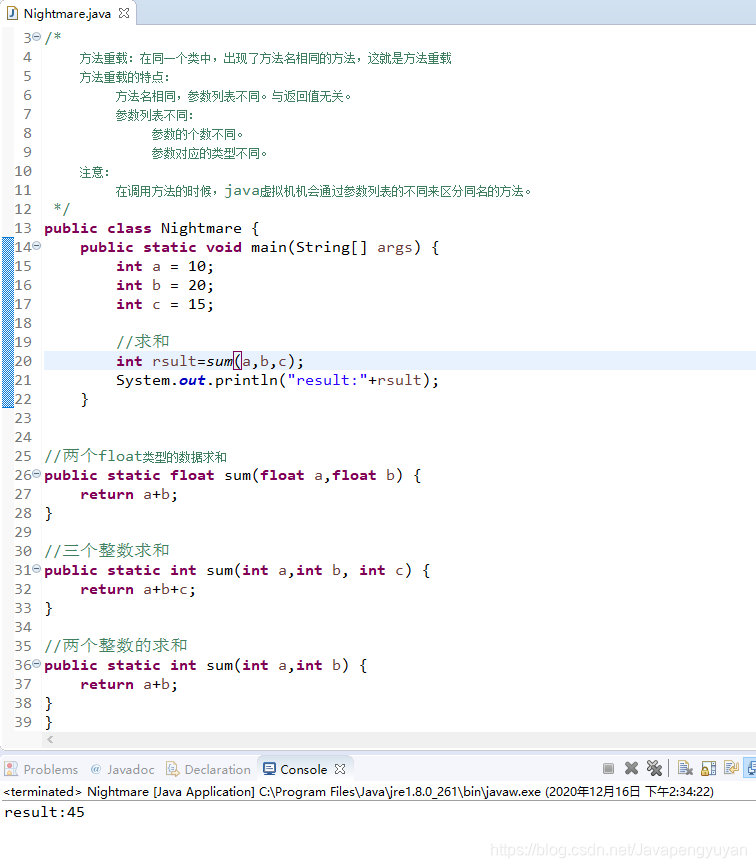Image resolution: width=756 pixels, height=868 pixels.
Task: Click the Console monitor icon
Action: point(270,769)
